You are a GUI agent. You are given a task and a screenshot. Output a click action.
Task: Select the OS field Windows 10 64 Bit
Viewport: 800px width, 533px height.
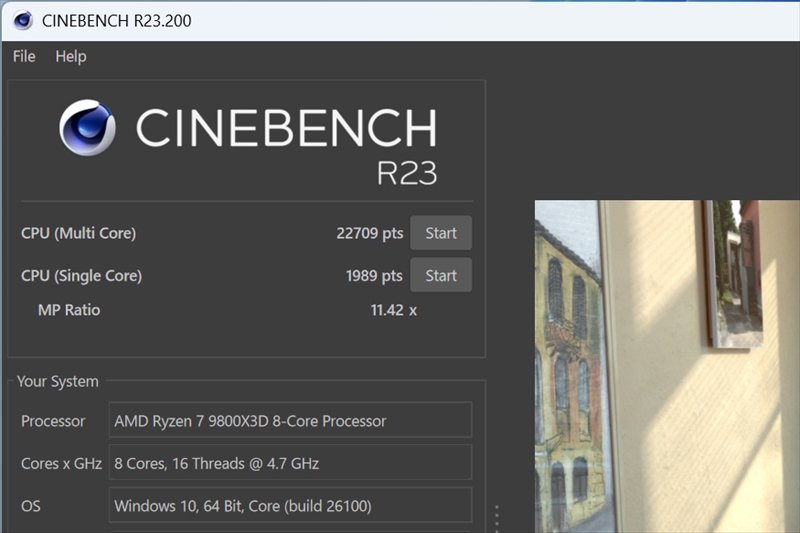pos(290,505)
